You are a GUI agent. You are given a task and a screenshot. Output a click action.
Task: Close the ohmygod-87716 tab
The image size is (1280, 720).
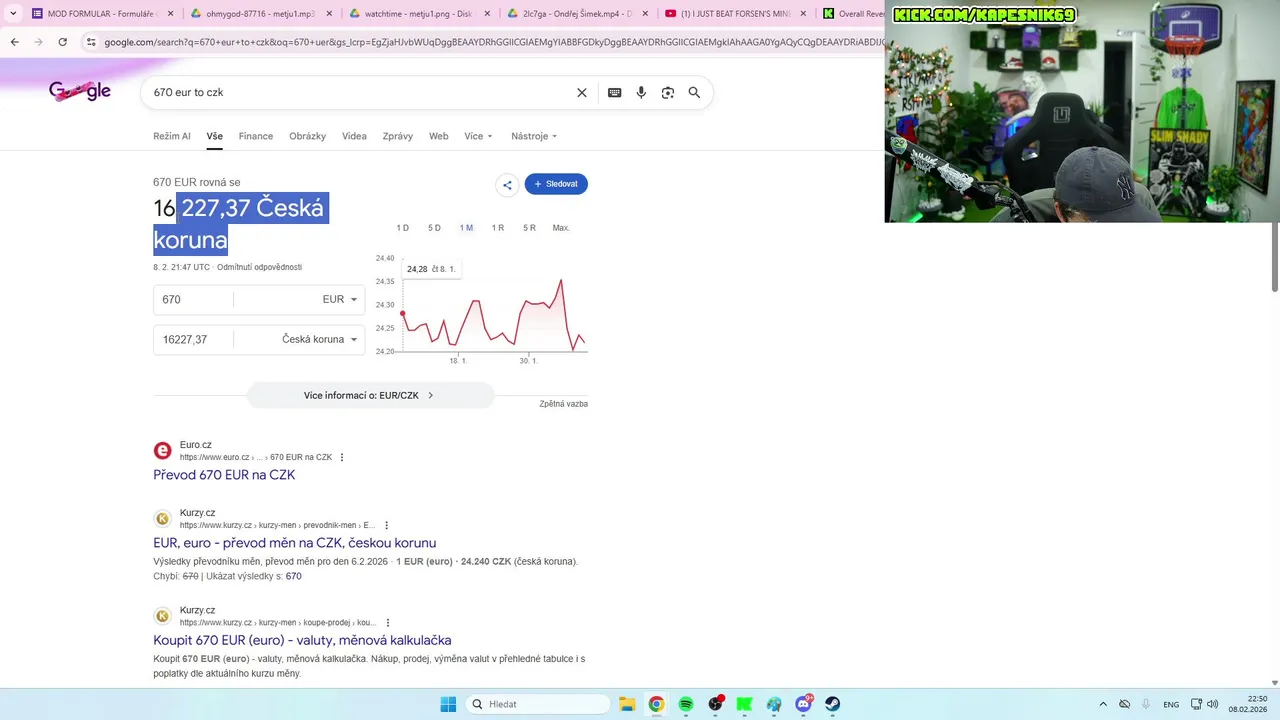[330, 14]
